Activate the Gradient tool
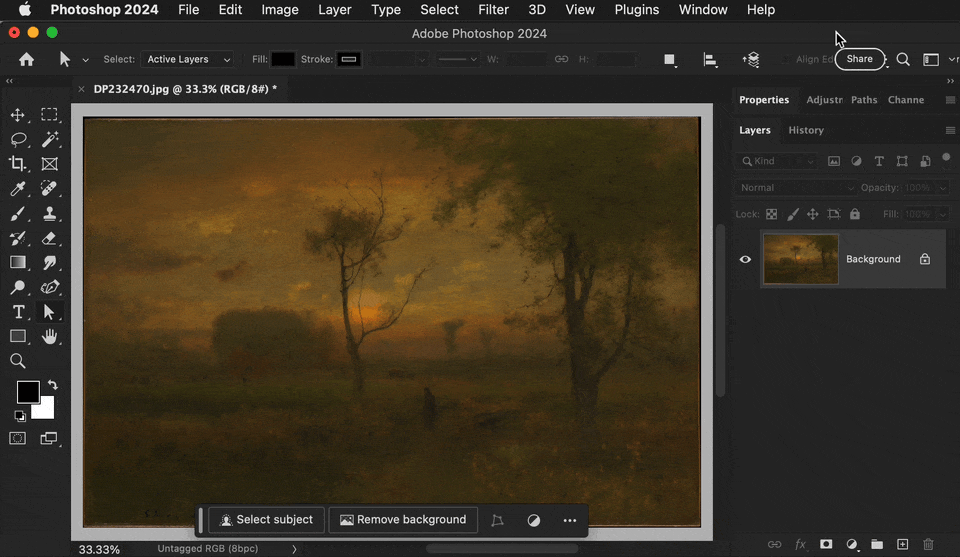 (18, 263)
